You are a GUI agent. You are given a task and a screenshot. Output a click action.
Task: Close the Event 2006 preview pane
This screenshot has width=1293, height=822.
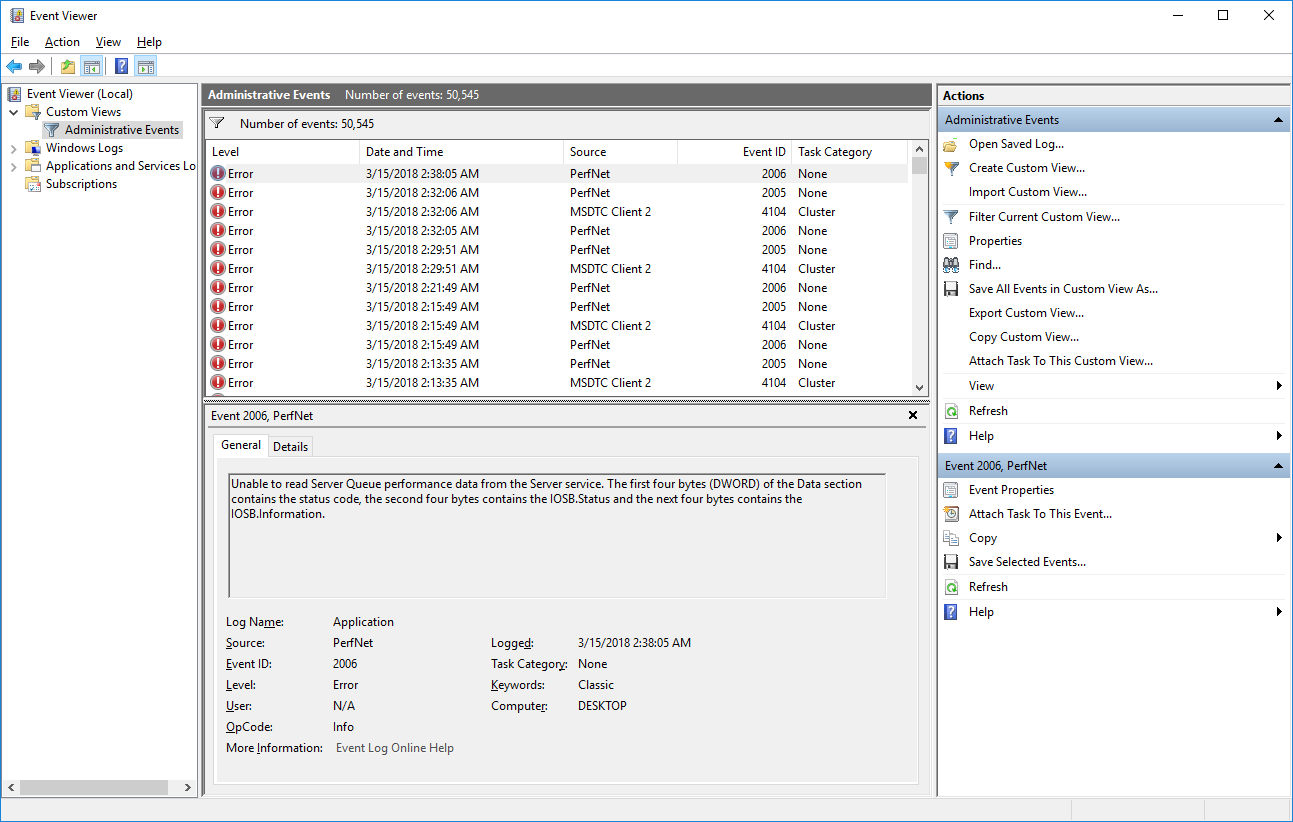click(913, 415)
